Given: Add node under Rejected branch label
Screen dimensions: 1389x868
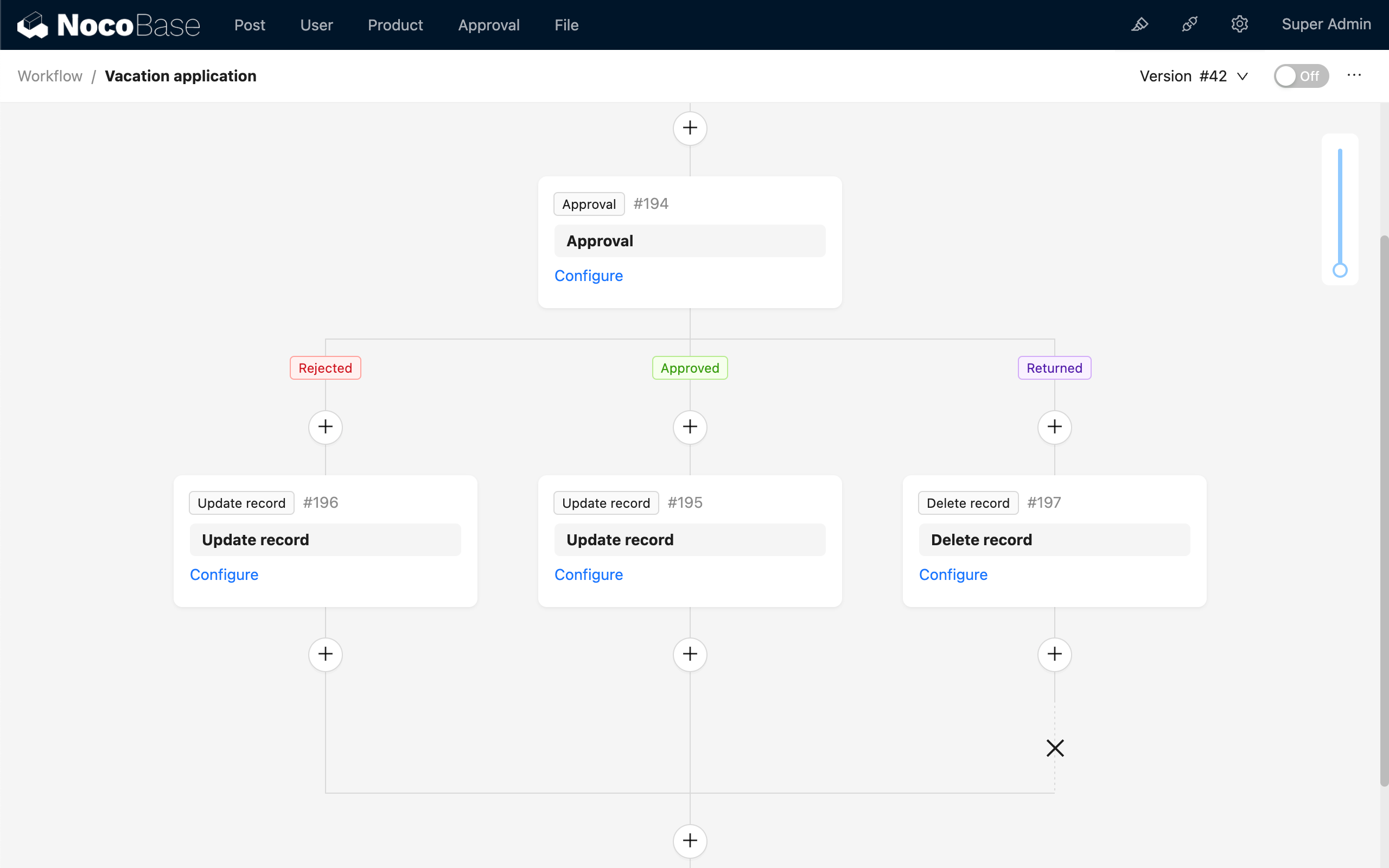Looking at the screenshot, I should [326, 426].
